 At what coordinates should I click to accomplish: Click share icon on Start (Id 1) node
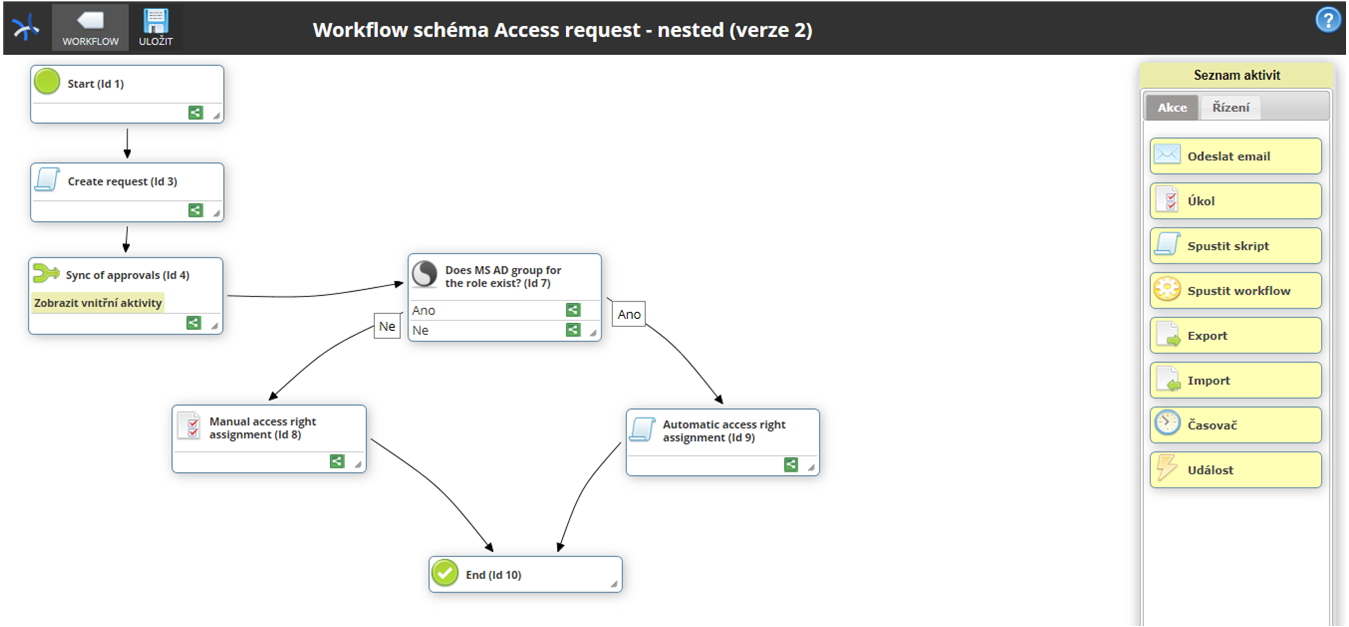click(x=196, y=113)
